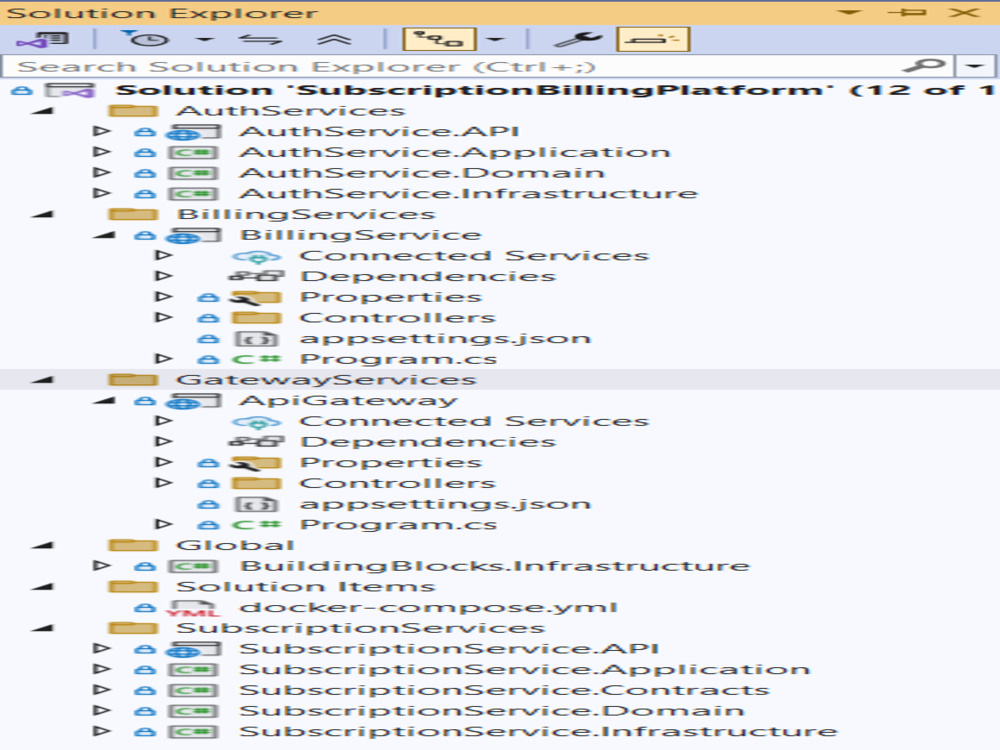Select appsettings.json under ApiGateway
Viewport: 1000px width, 750px height.
pos(445,504)
